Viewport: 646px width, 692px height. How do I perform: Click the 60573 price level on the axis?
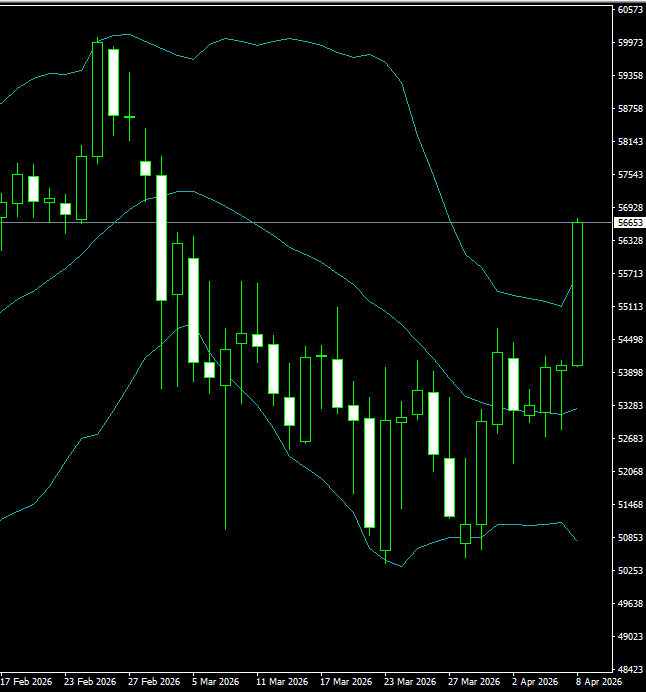point(629,10)
